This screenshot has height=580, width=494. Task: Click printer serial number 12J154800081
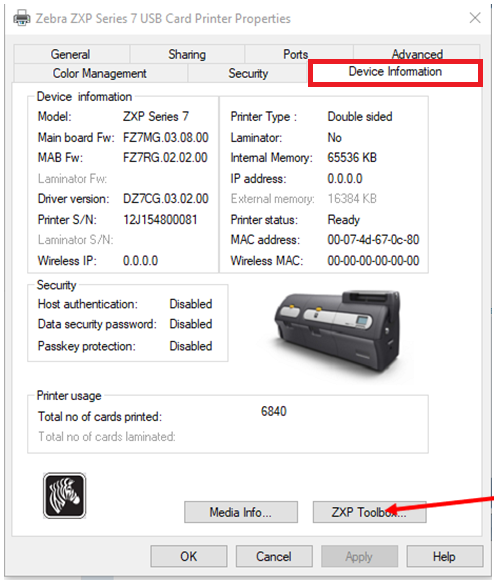160,220
